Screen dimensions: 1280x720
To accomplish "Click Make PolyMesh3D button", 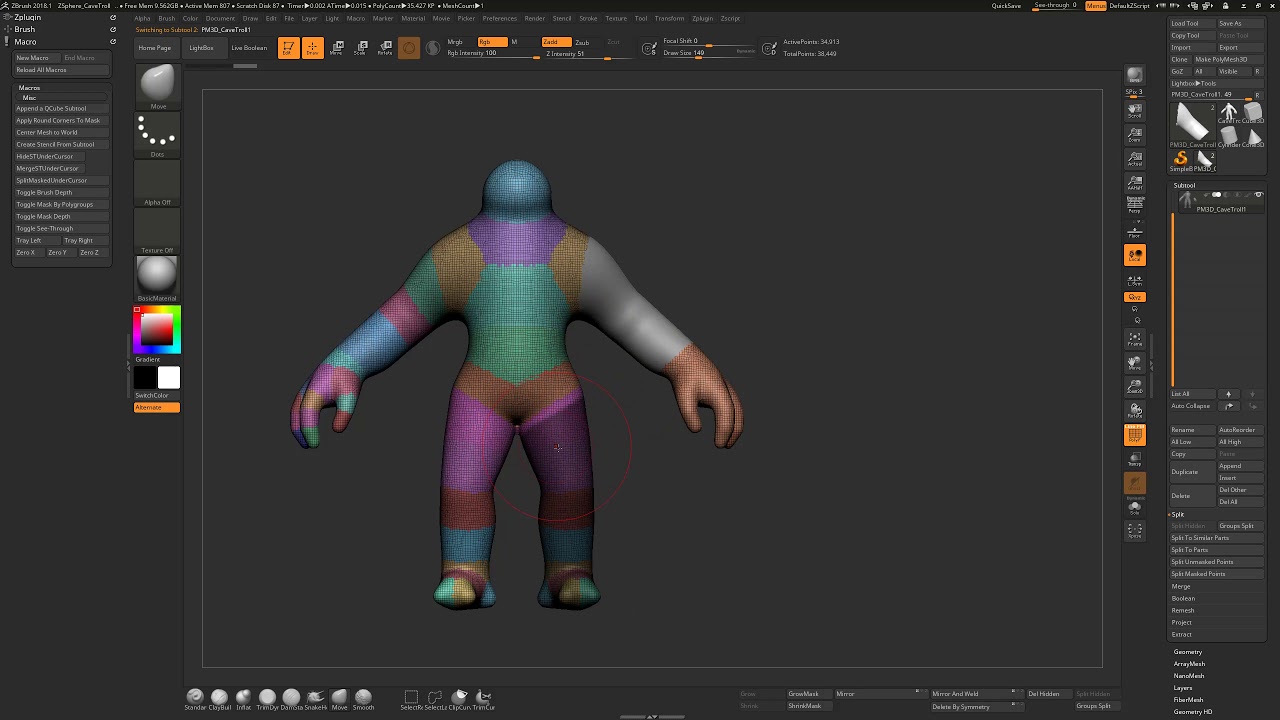I will tap(1229, 59).
